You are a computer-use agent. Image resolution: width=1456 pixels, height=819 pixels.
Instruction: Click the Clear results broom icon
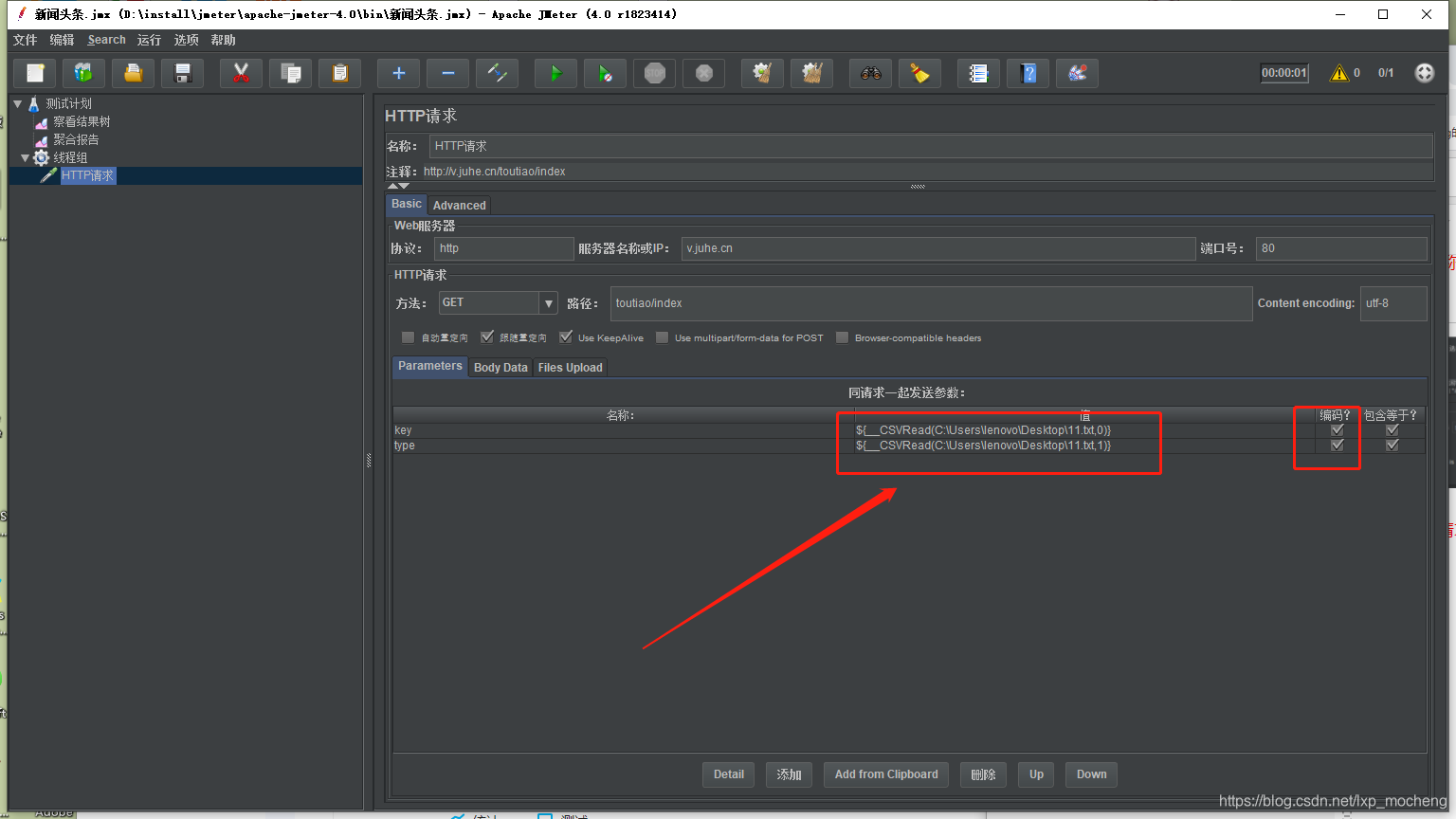pos(762,73)
